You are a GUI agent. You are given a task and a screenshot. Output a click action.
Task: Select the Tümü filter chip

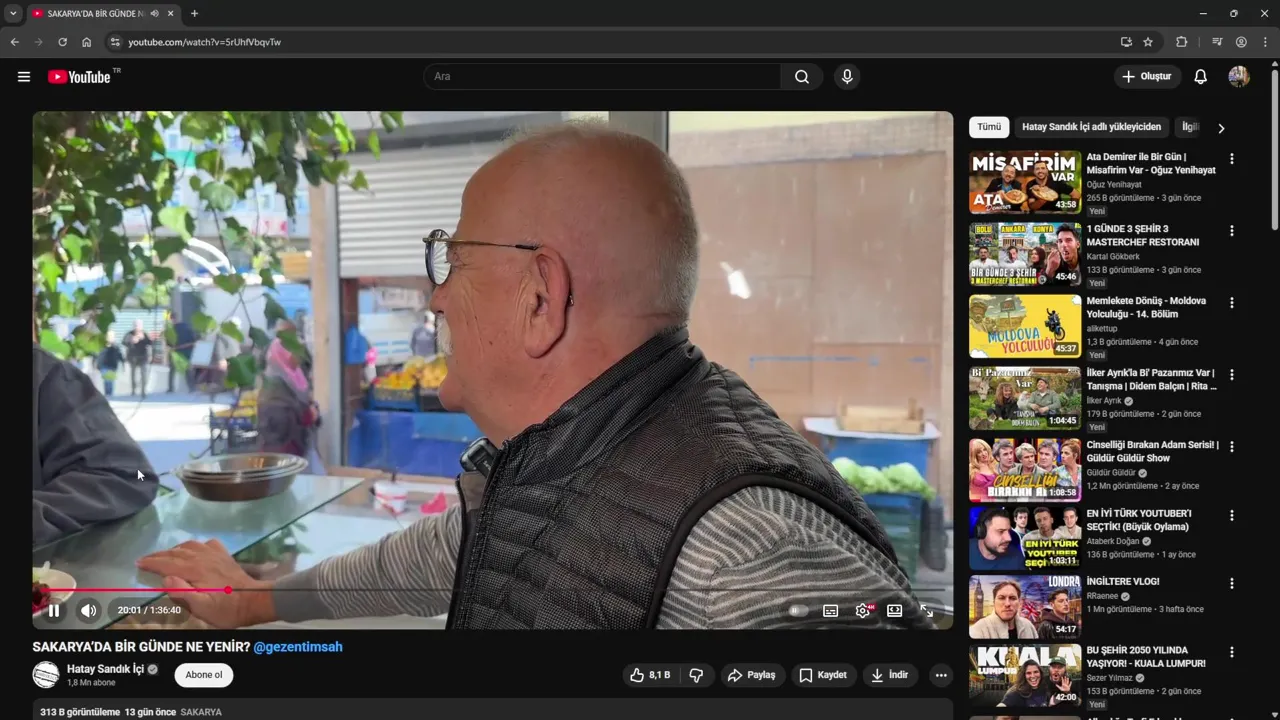(989, 127)
